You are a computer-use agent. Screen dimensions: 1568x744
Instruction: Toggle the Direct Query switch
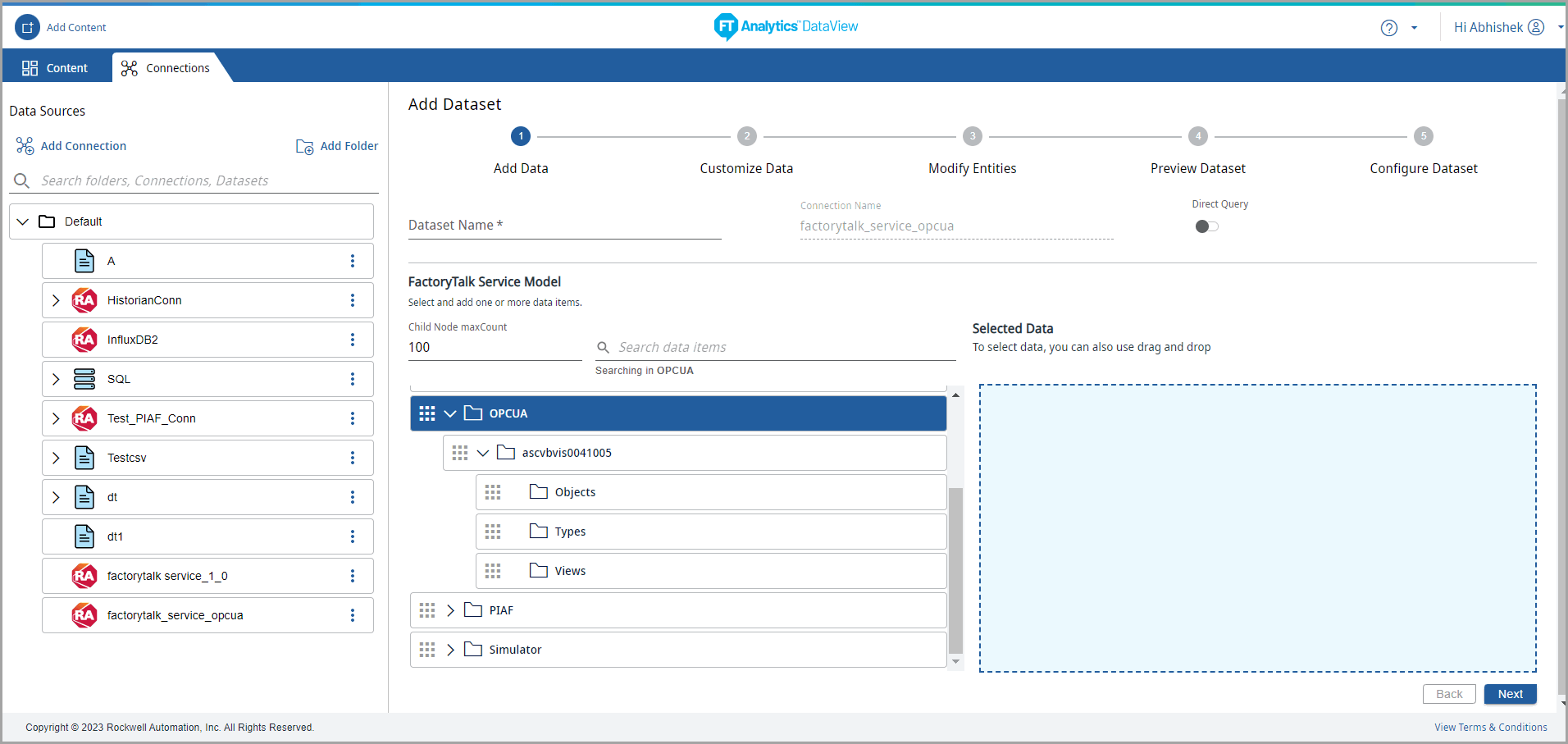[x=1206, y=226]
